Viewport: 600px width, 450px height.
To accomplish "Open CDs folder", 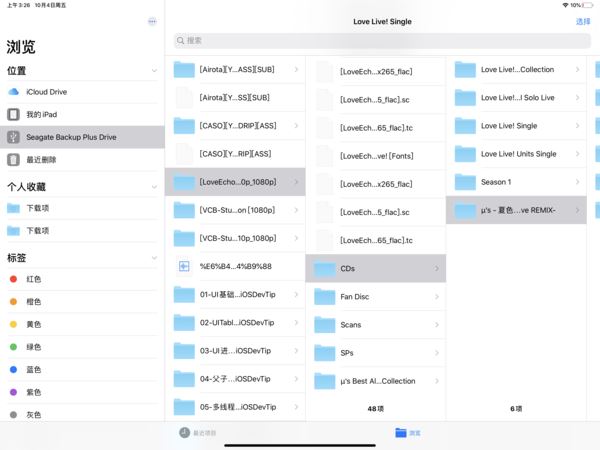I will click(x=376, y=269).
